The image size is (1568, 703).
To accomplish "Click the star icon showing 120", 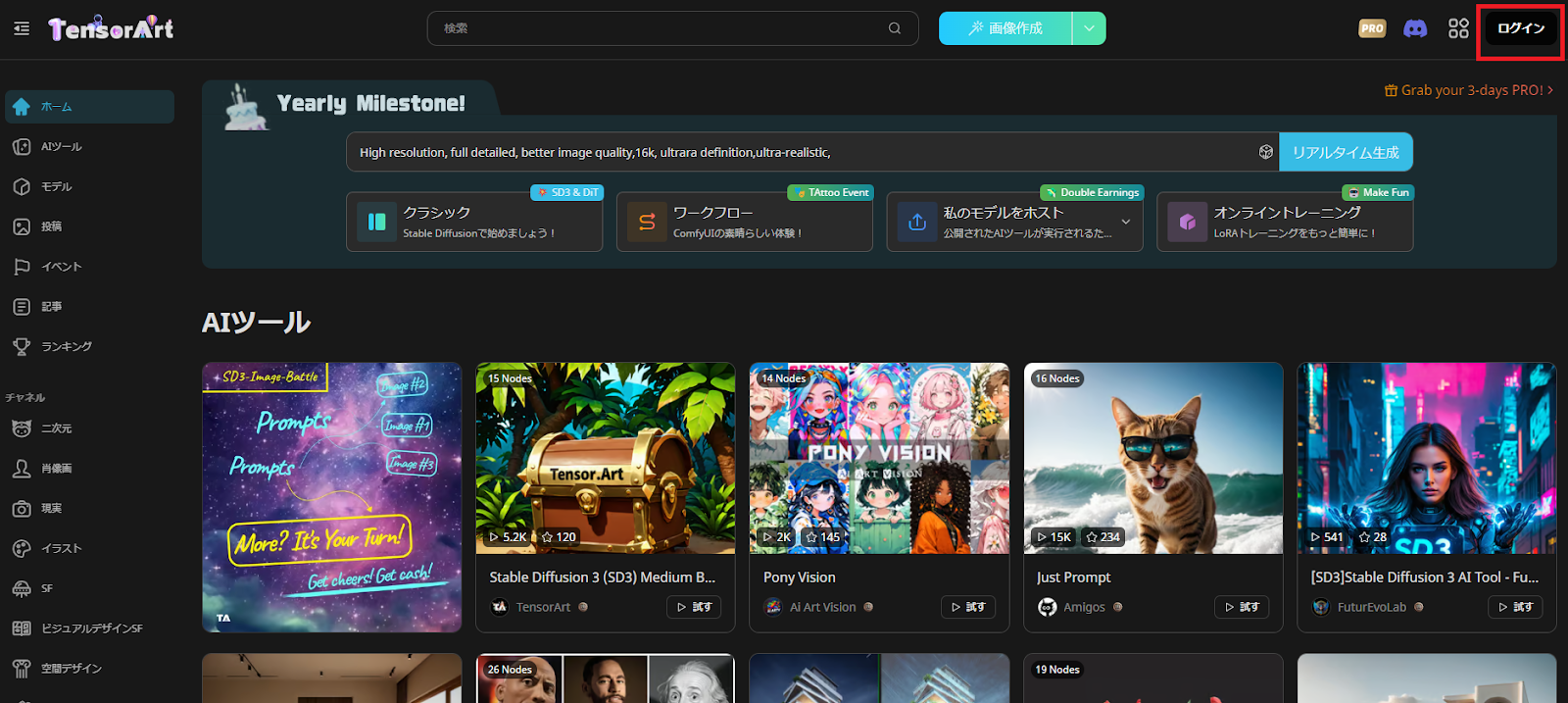I will tap(548, 537).
